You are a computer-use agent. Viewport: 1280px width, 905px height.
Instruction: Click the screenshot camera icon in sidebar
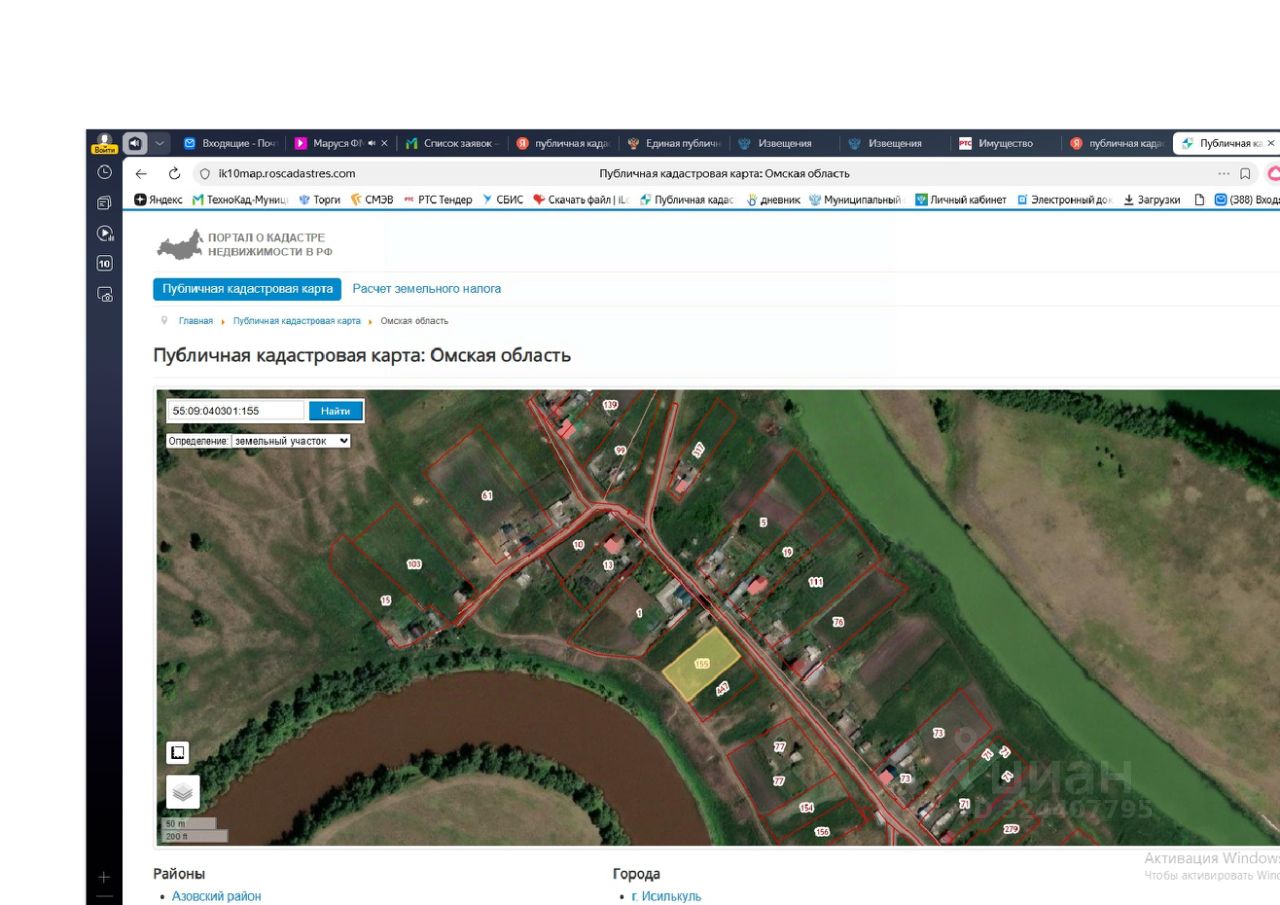(x=104, y=294)
